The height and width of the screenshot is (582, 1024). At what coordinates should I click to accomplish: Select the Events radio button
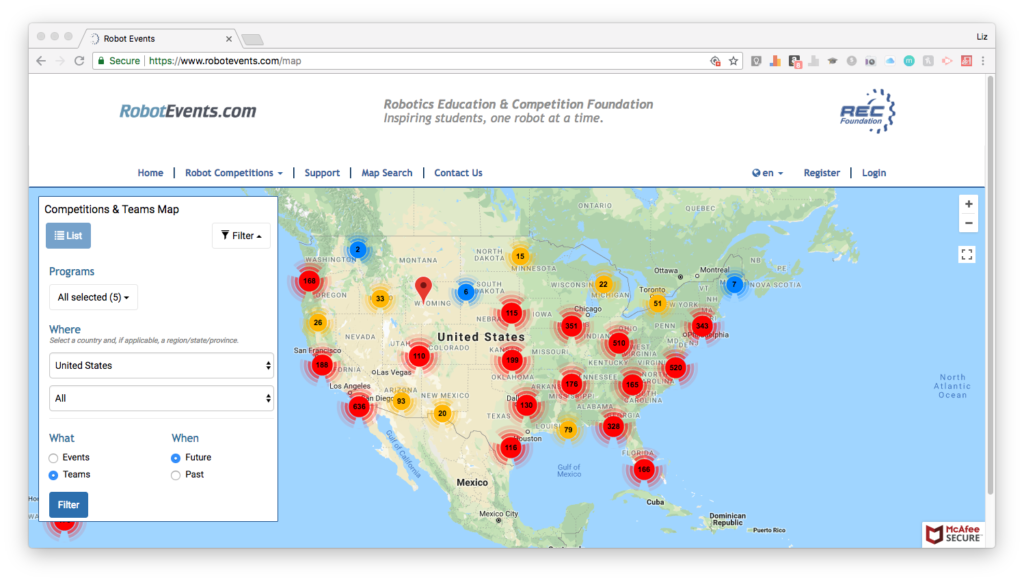[52, 458]
